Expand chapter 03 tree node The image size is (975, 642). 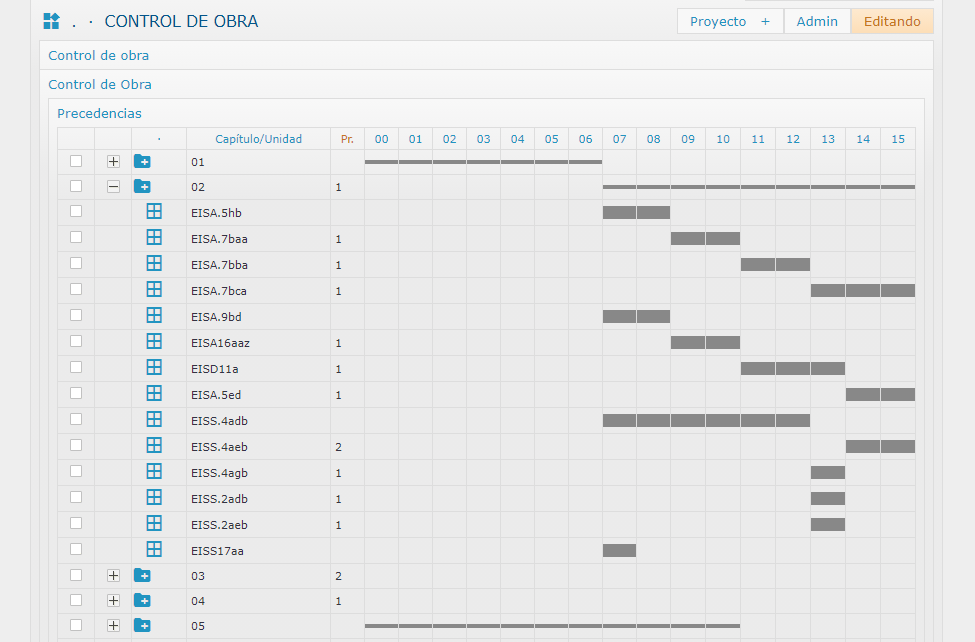(x=113, y=575)
